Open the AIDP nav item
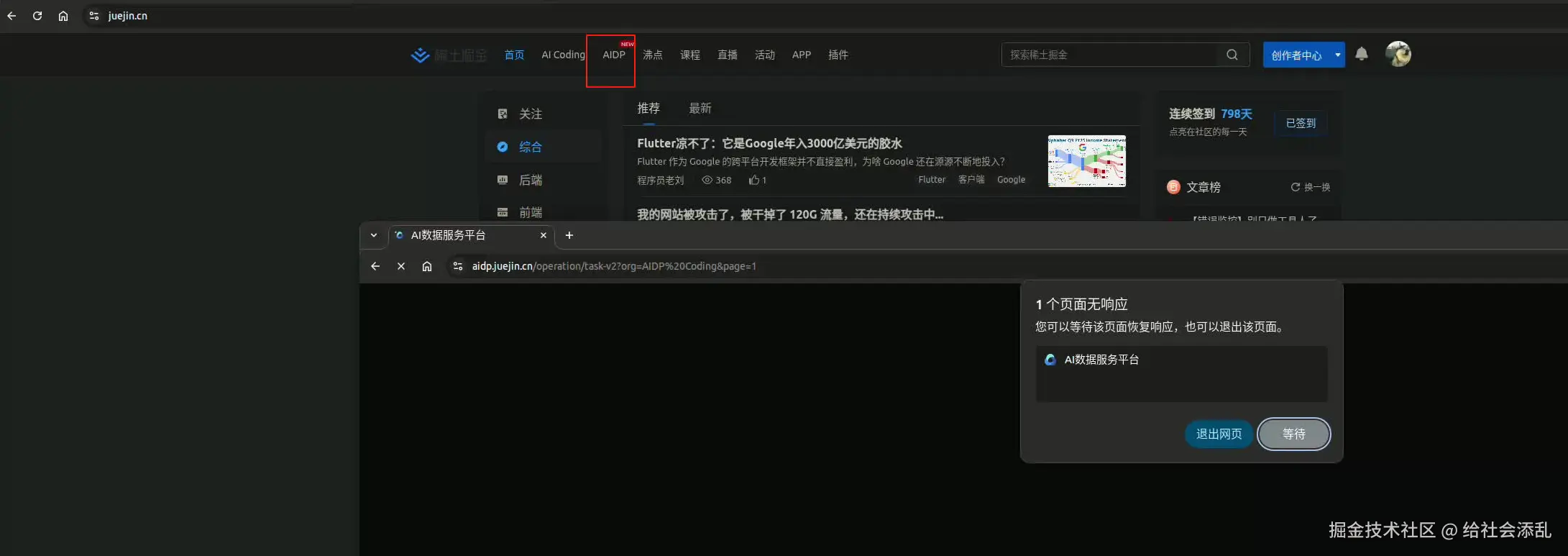Image resolution: width=1568 pixels, height=556 pixels. pos(613,55)
